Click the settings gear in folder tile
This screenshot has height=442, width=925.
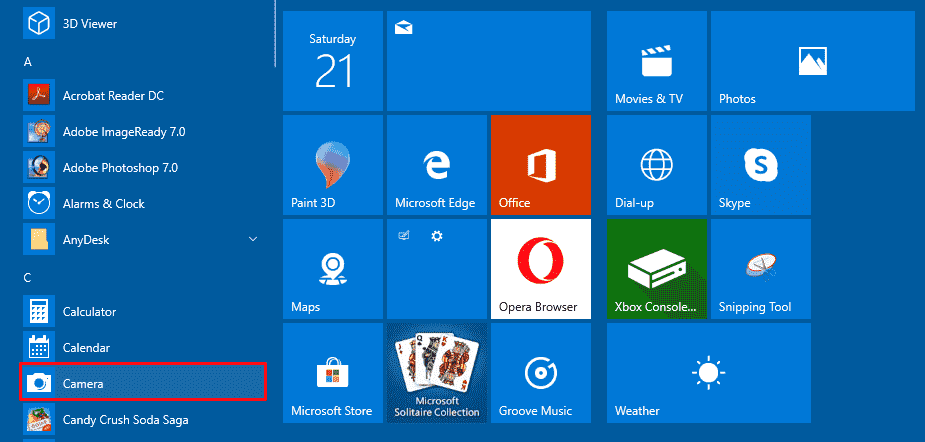437,236
